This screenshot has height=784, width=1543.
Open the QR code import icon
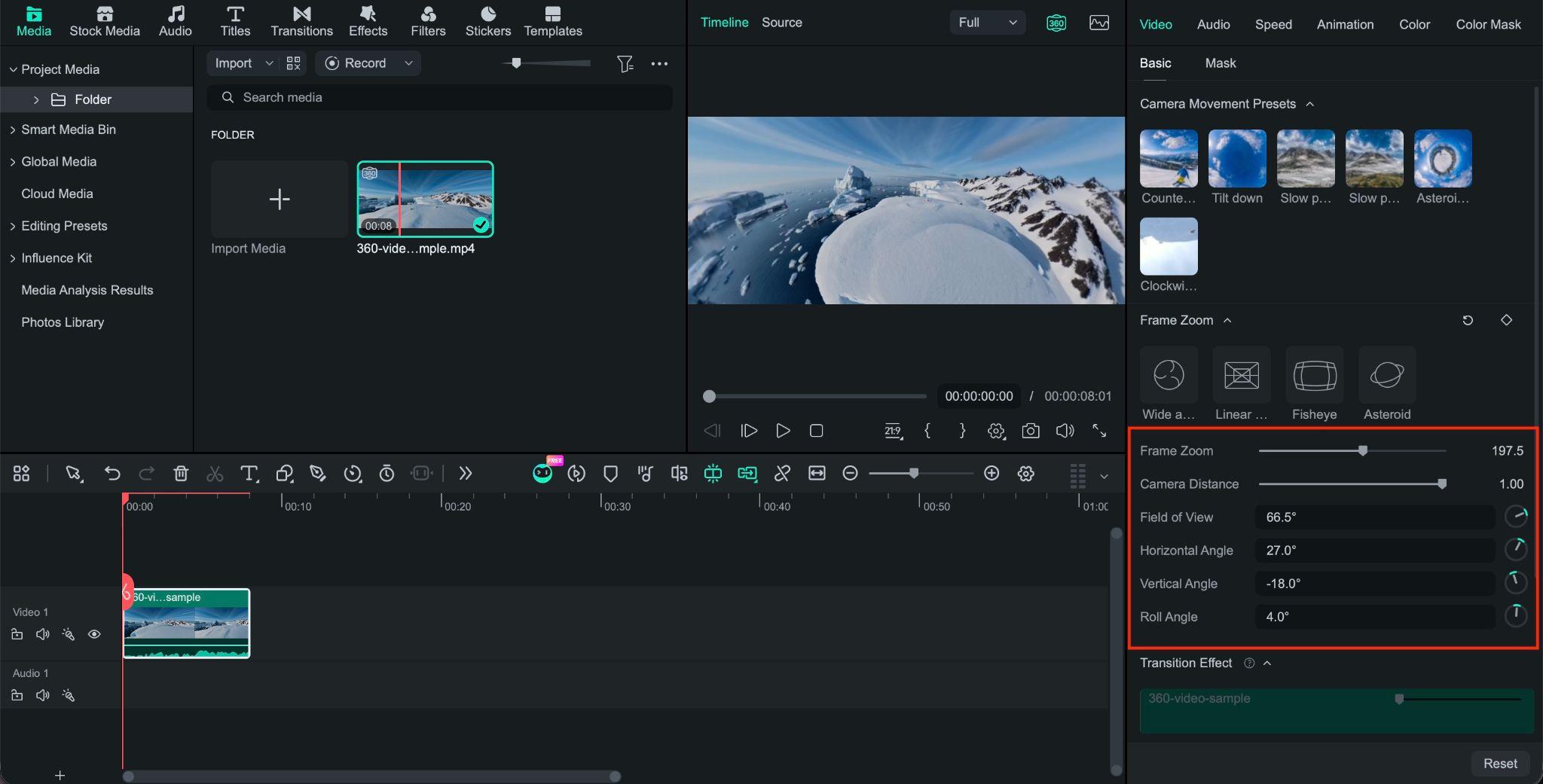coord(293,63)
